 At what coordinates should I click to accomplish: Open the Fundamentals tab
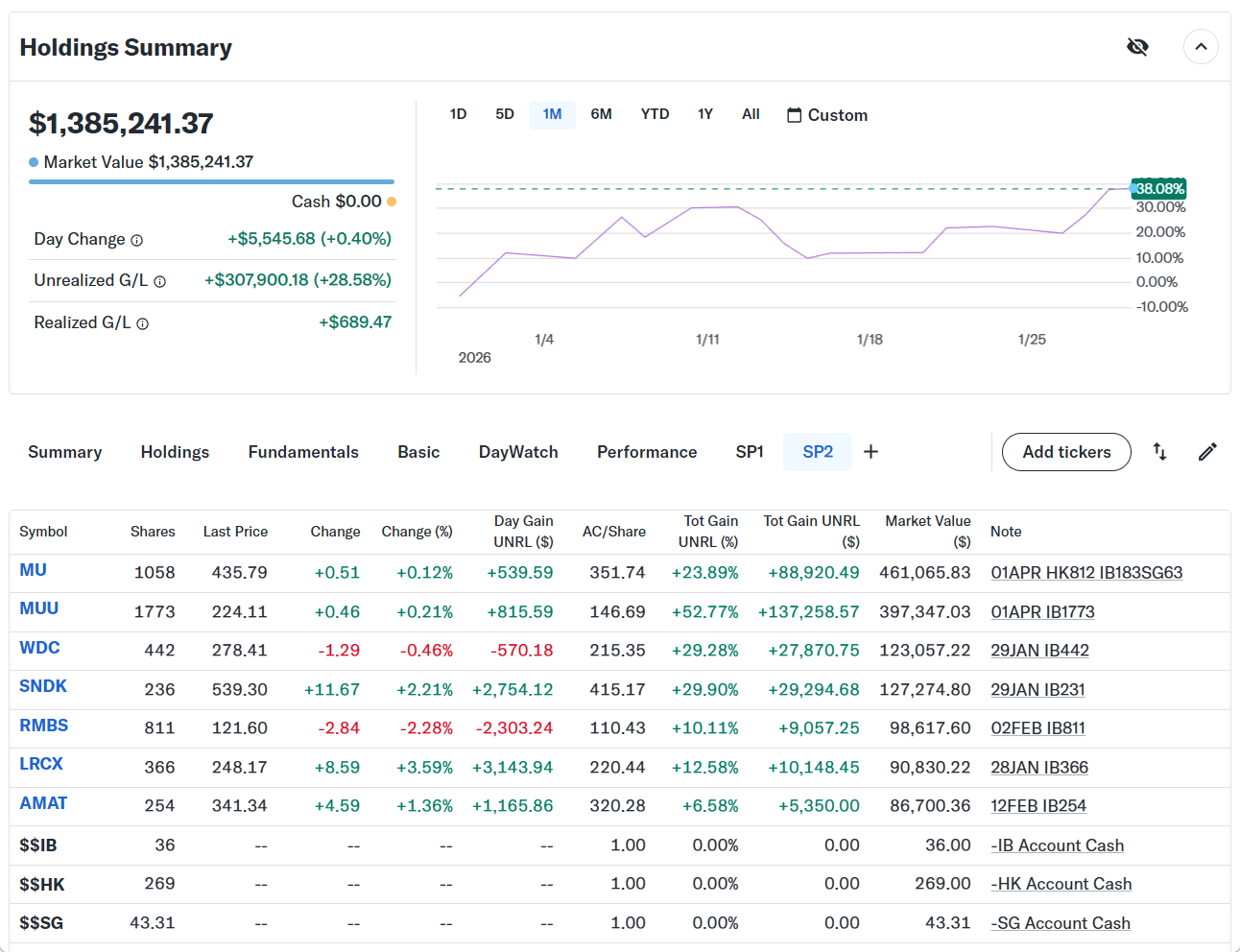pos(303,452)
